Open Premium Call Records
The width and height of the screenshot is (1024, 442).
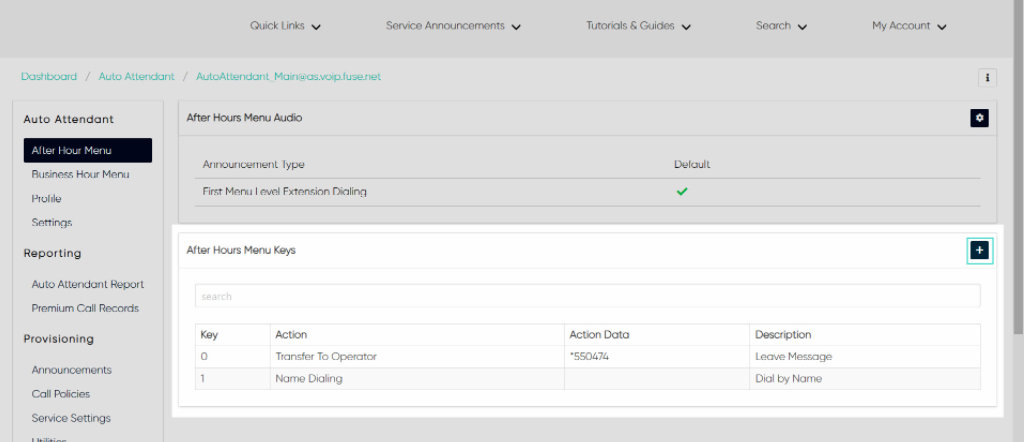coord(85,308)
